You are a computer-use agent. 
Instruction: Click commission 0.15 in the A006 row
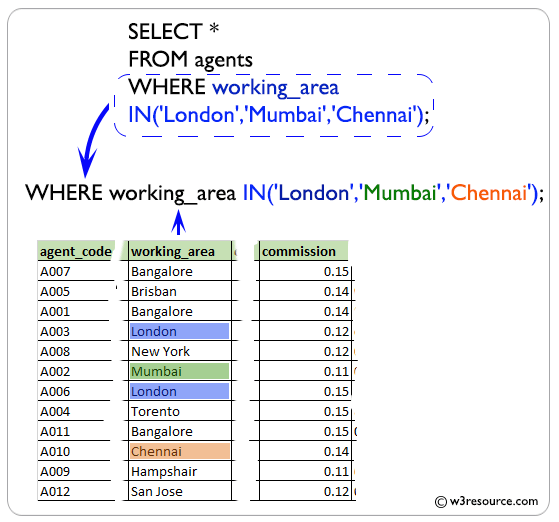click(305, 391)
